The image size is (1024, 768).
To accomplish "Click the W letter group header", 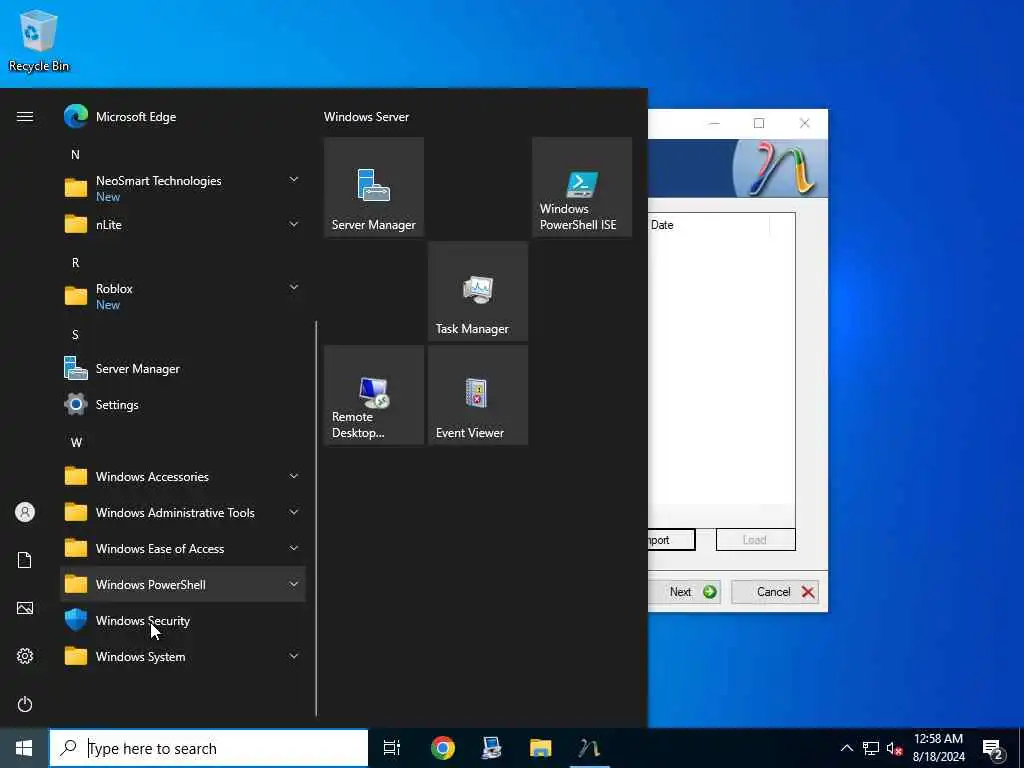I will [x=76, y=442].
